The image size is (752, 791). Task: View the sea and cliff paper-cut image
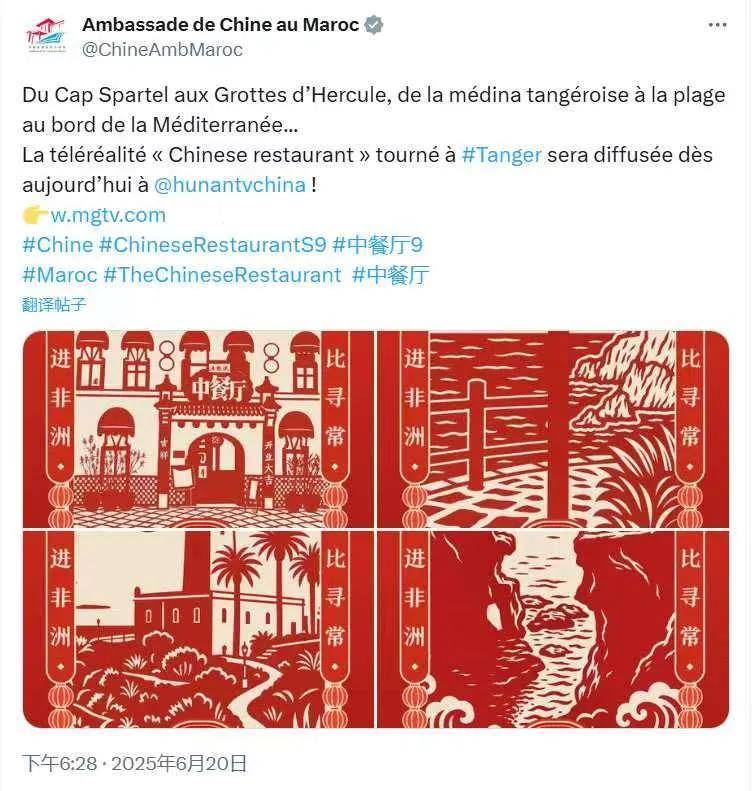[x=553, y=429]
